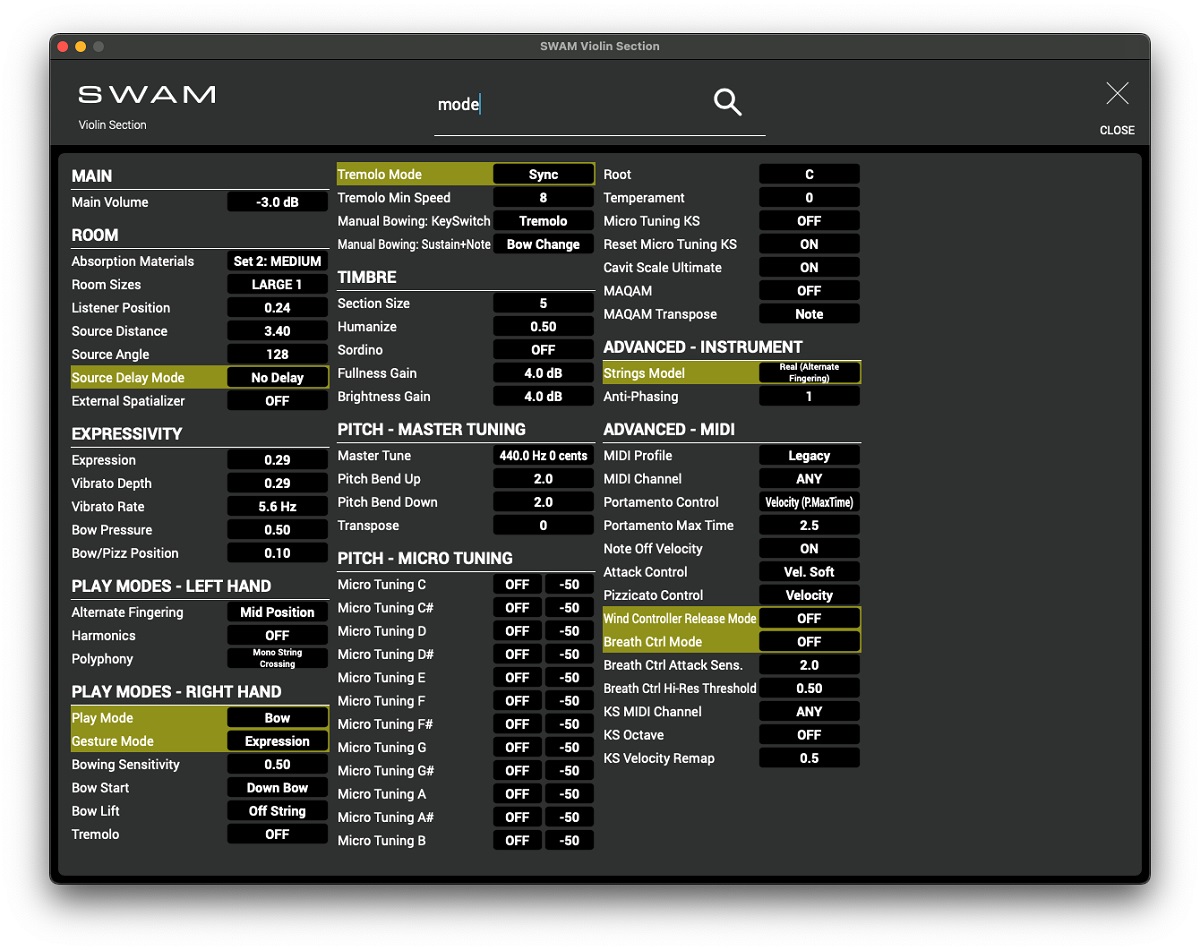Click the Pitch Bend Down 2.0 value
Screen dimensions: 1200x950
pos(543,502)
